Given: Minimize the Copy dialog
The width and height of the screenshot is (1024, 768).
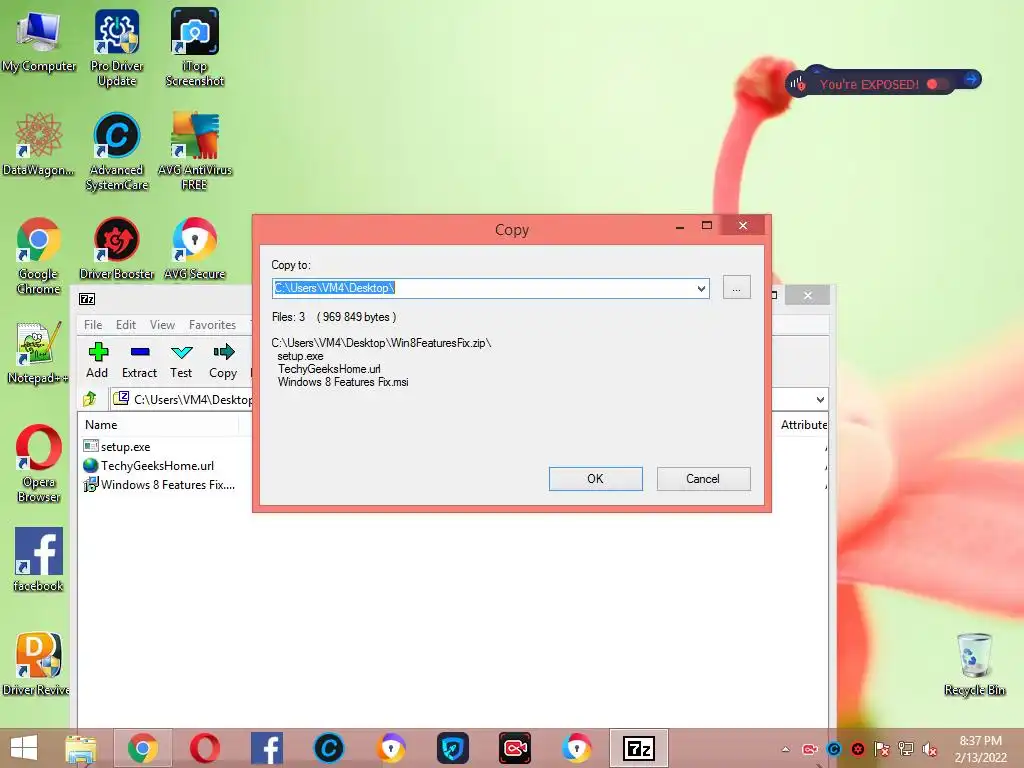Looking at the screenshot, I should (x=680, y=226).
